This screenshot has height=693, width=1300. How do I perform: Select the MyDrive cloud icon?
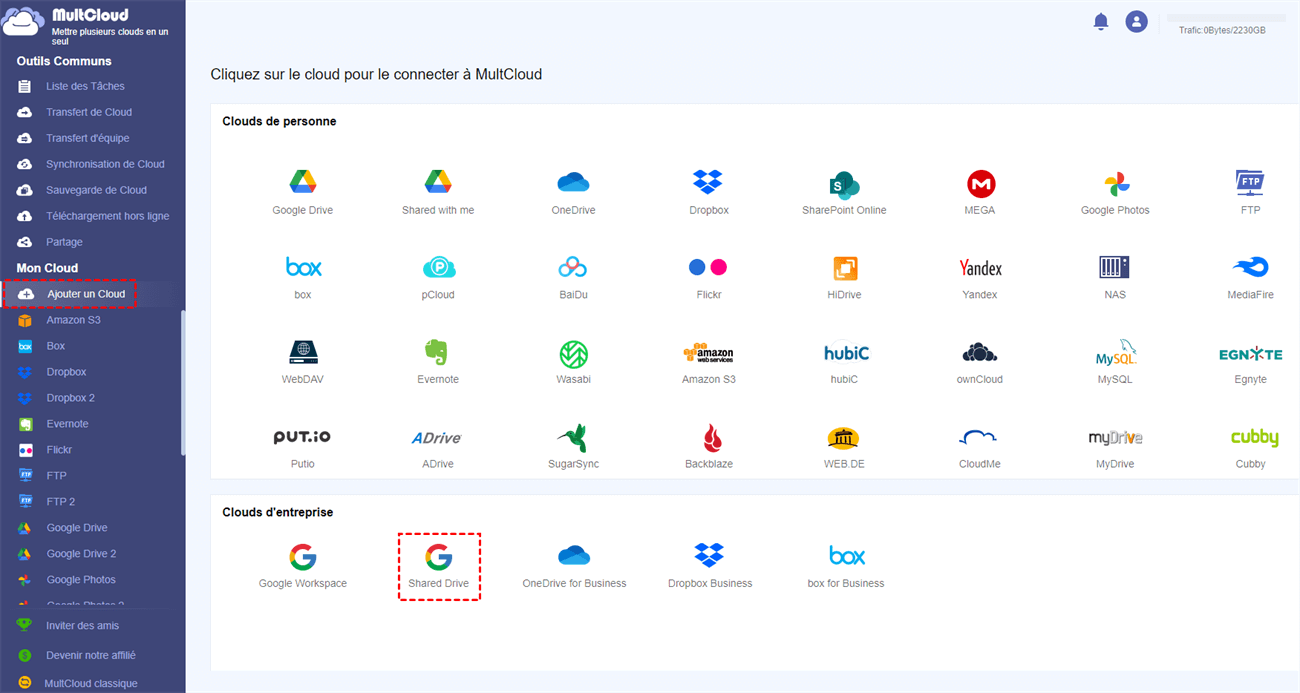tap(1115, 438)
